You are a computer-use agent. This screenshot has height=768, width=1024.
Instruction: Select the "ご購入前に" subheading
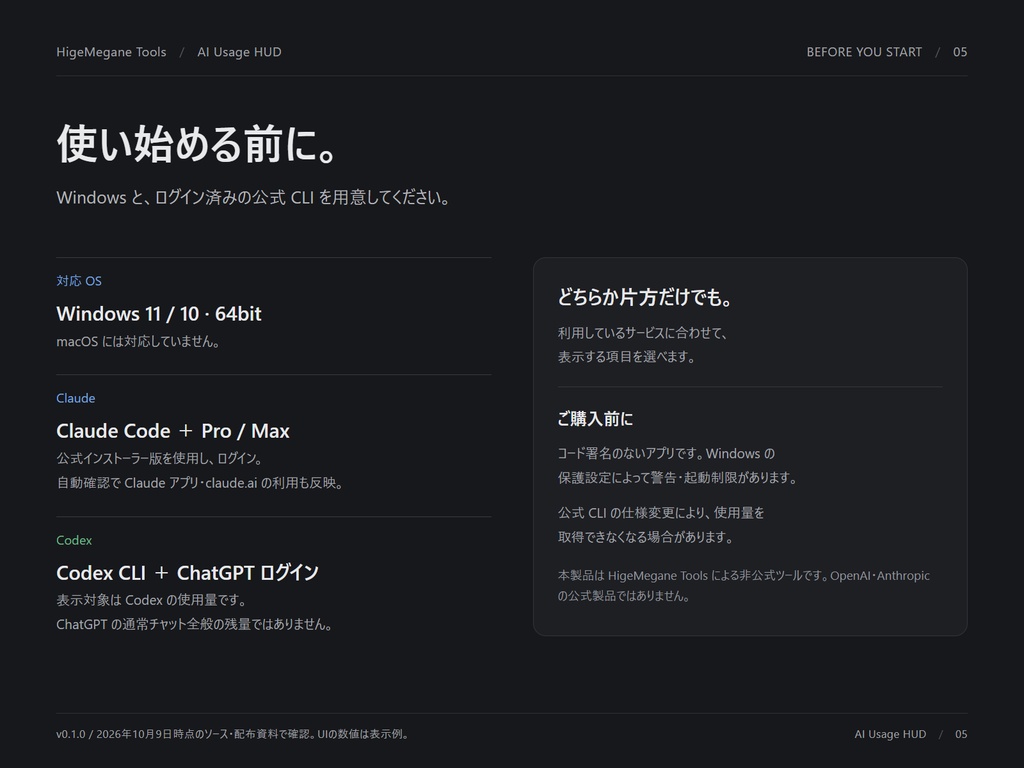pos(595,419)
